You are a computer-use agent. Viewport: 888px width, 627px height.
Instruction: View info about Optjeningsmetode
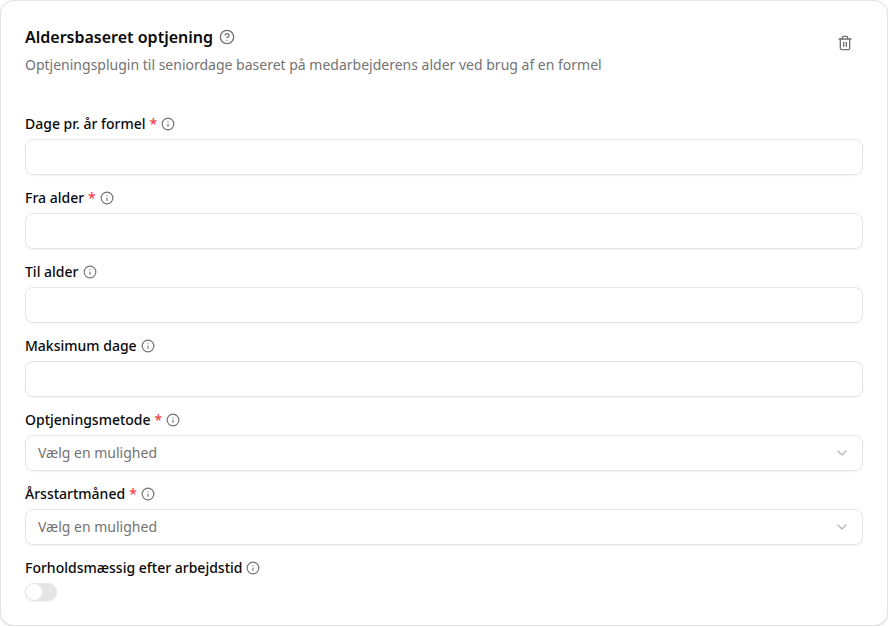tap(171, 420)
